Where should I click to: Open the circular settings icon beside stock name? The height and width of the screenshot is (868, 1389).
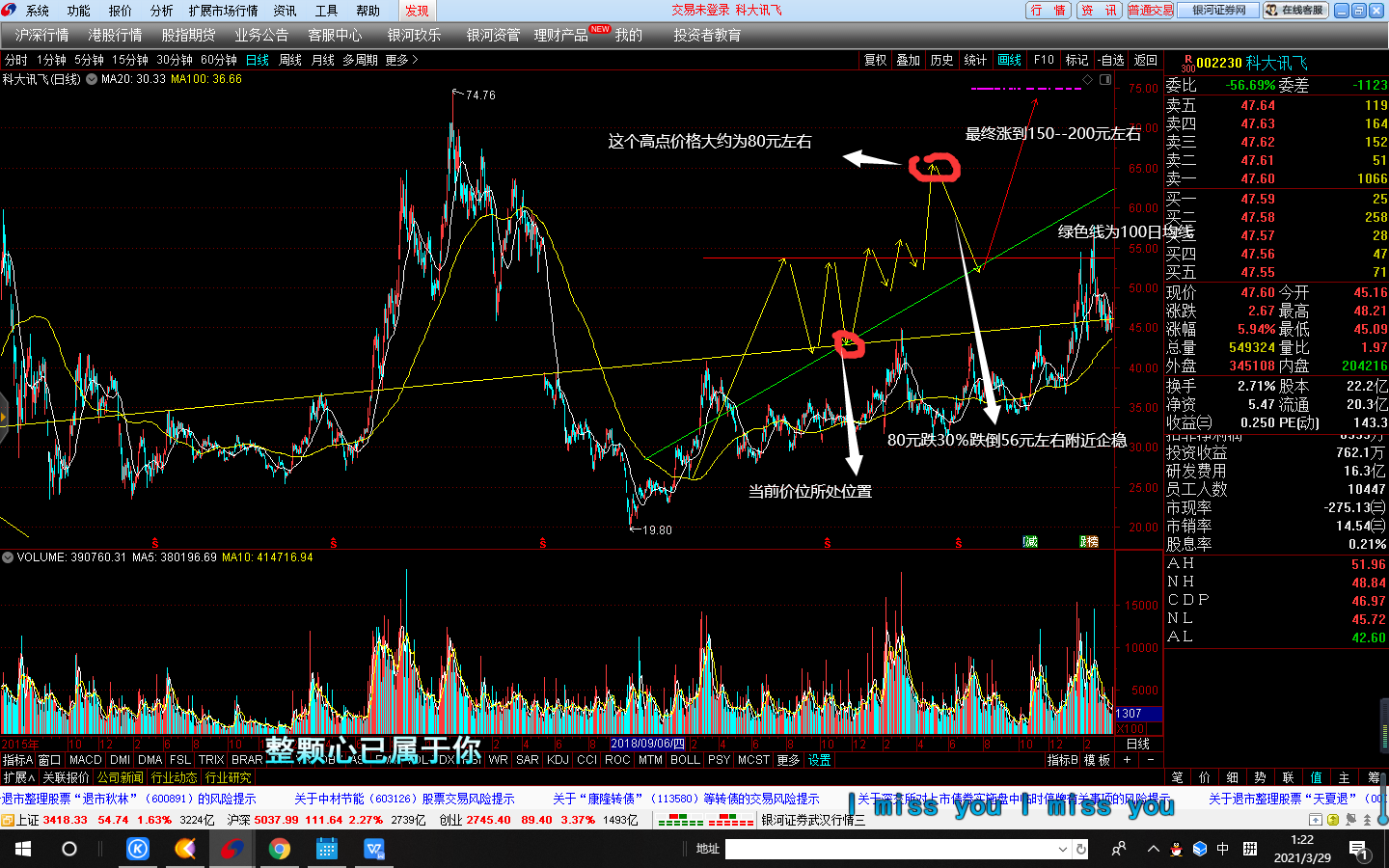[x=92, y=79]
